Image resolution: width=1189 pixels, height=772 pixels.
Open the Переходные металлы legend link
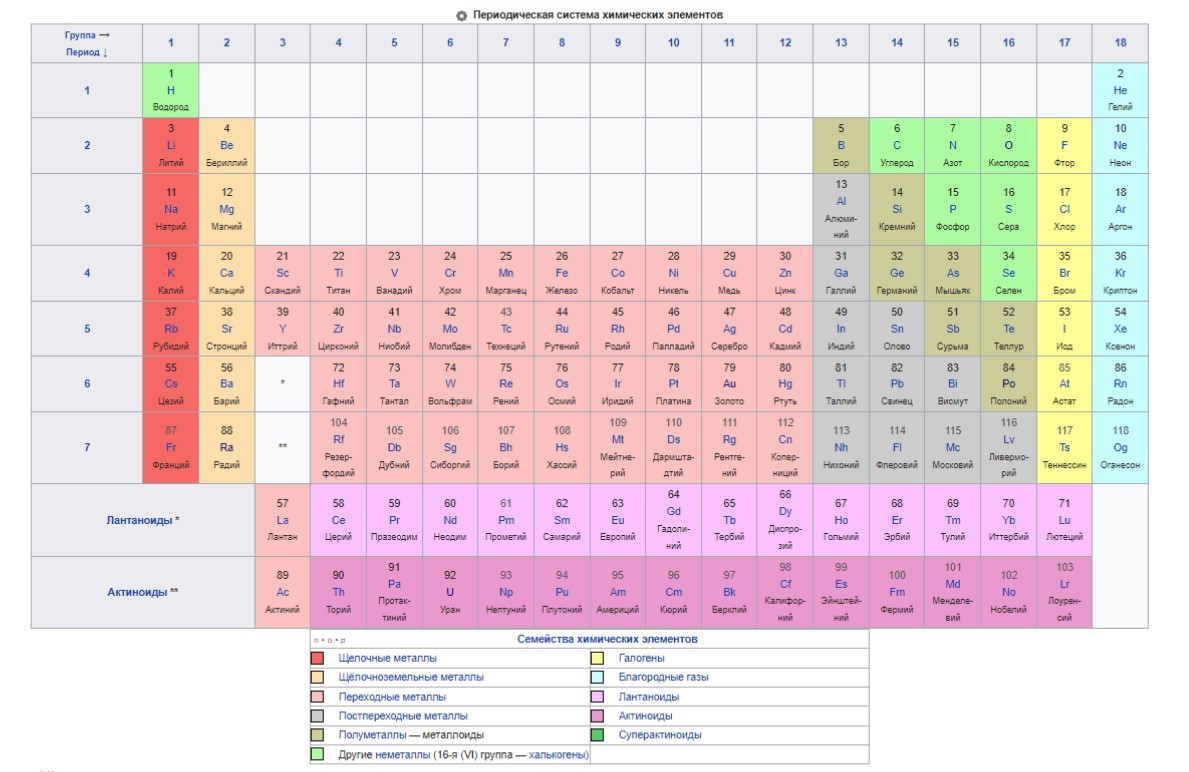point(392,697)
